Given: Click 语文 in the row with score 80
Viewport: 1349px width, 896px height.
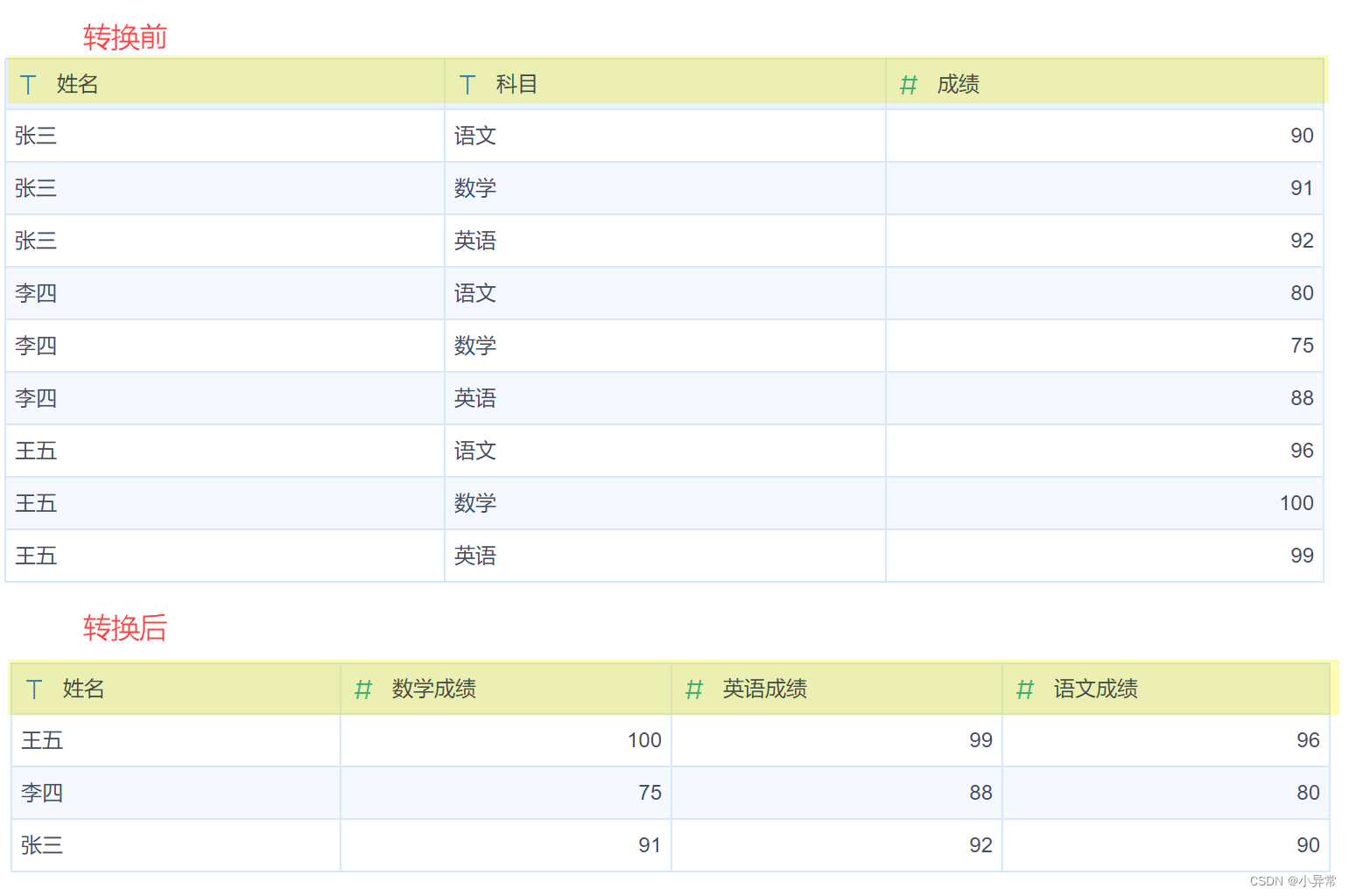Looking at the screenshot, I should (x=475, y=293).
